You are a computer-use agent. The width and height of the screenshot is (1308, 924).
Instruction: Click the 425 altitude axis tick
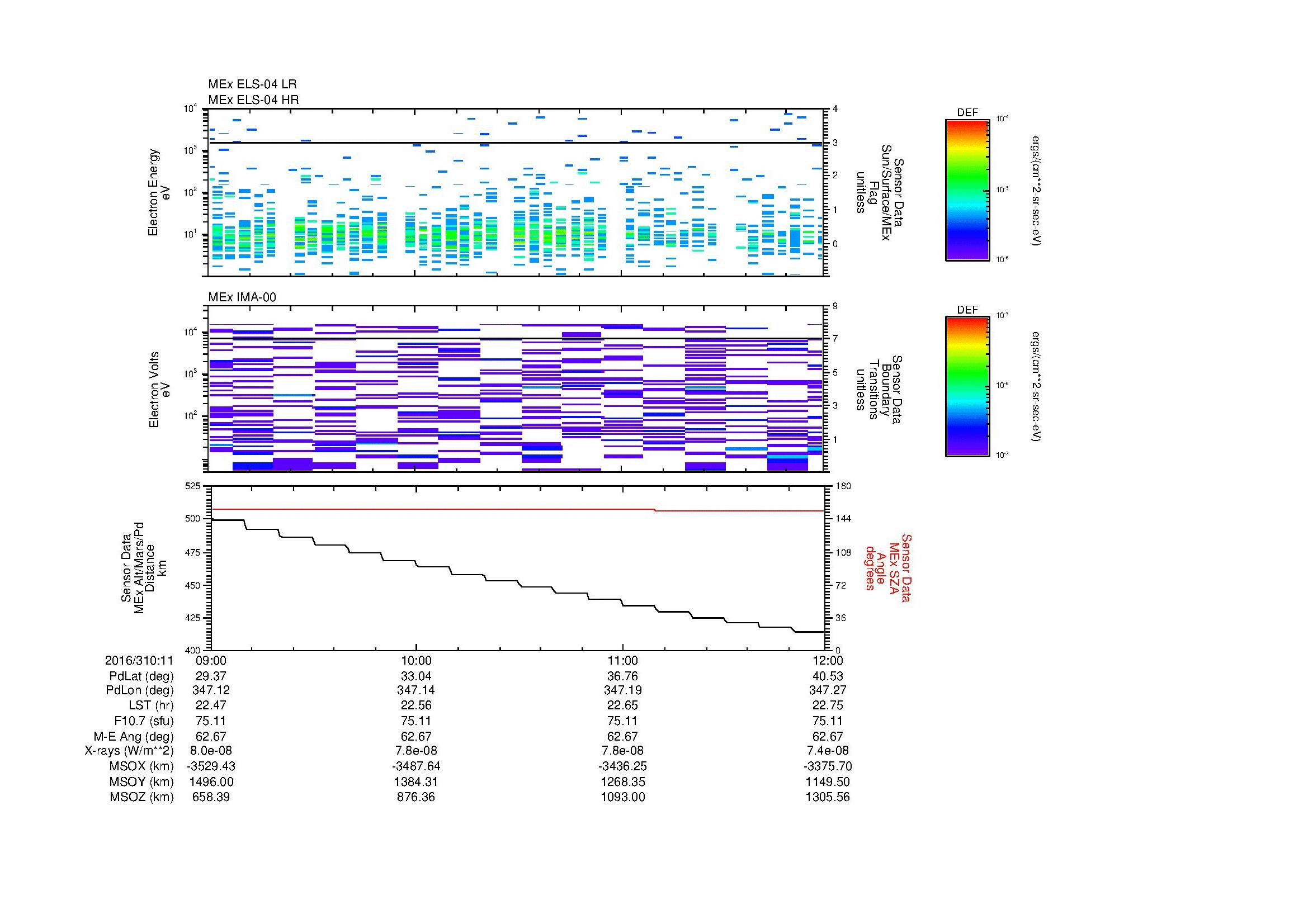tap(193, 618)
